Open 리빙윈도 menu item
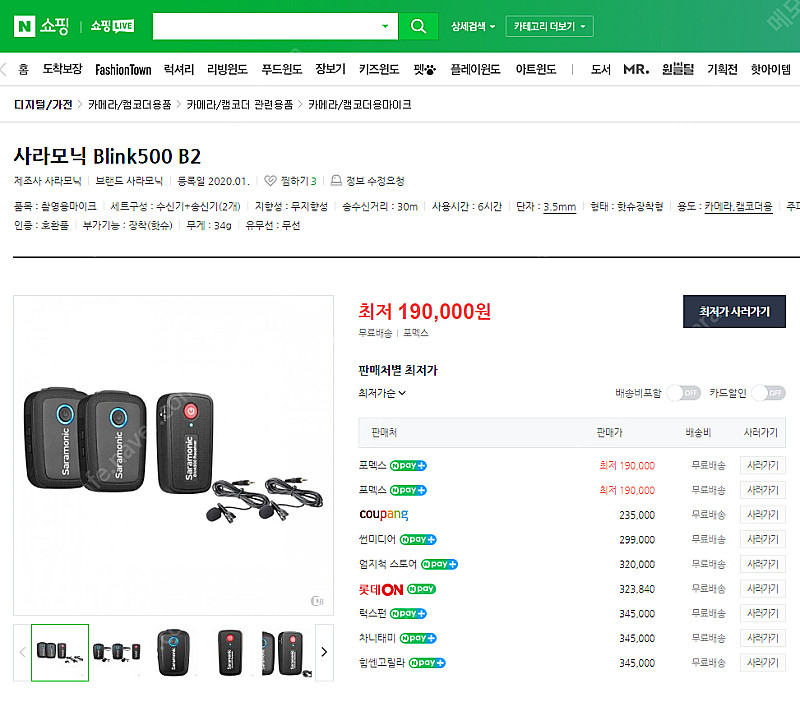 [227, 69]
